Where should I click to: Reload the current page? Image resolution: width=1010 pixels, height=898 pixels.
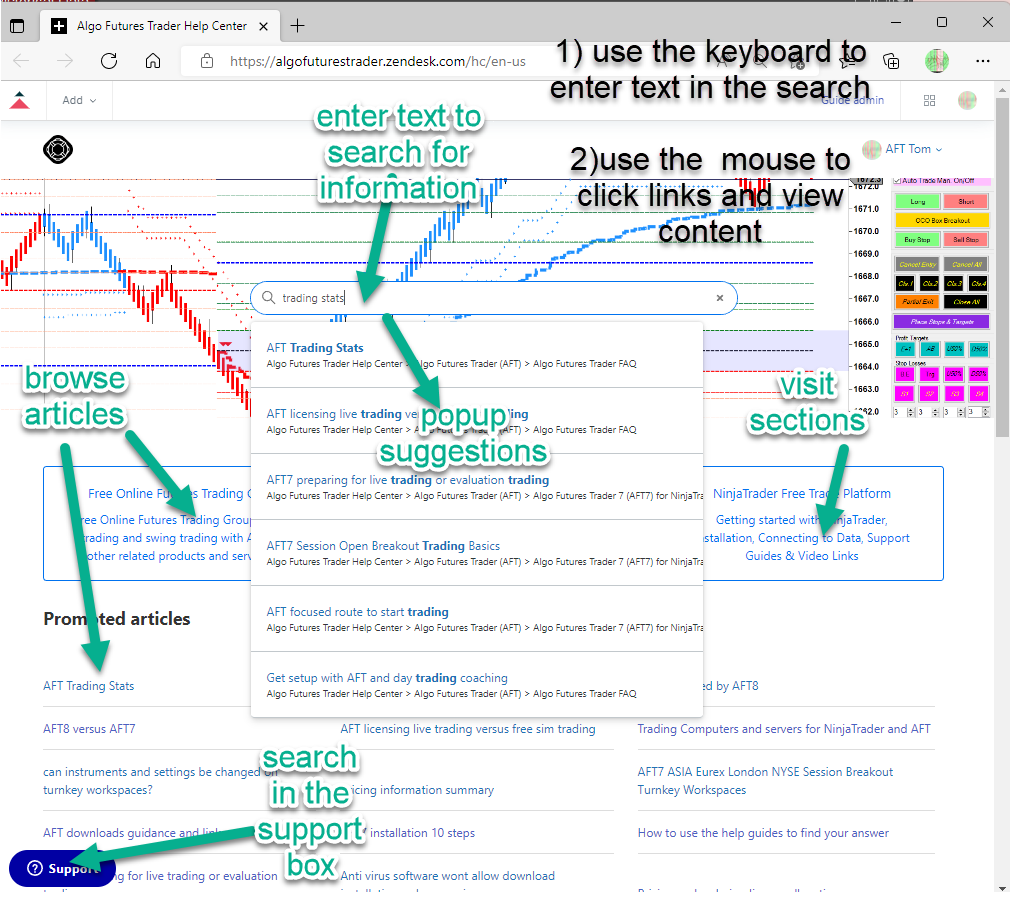(109, 61)
